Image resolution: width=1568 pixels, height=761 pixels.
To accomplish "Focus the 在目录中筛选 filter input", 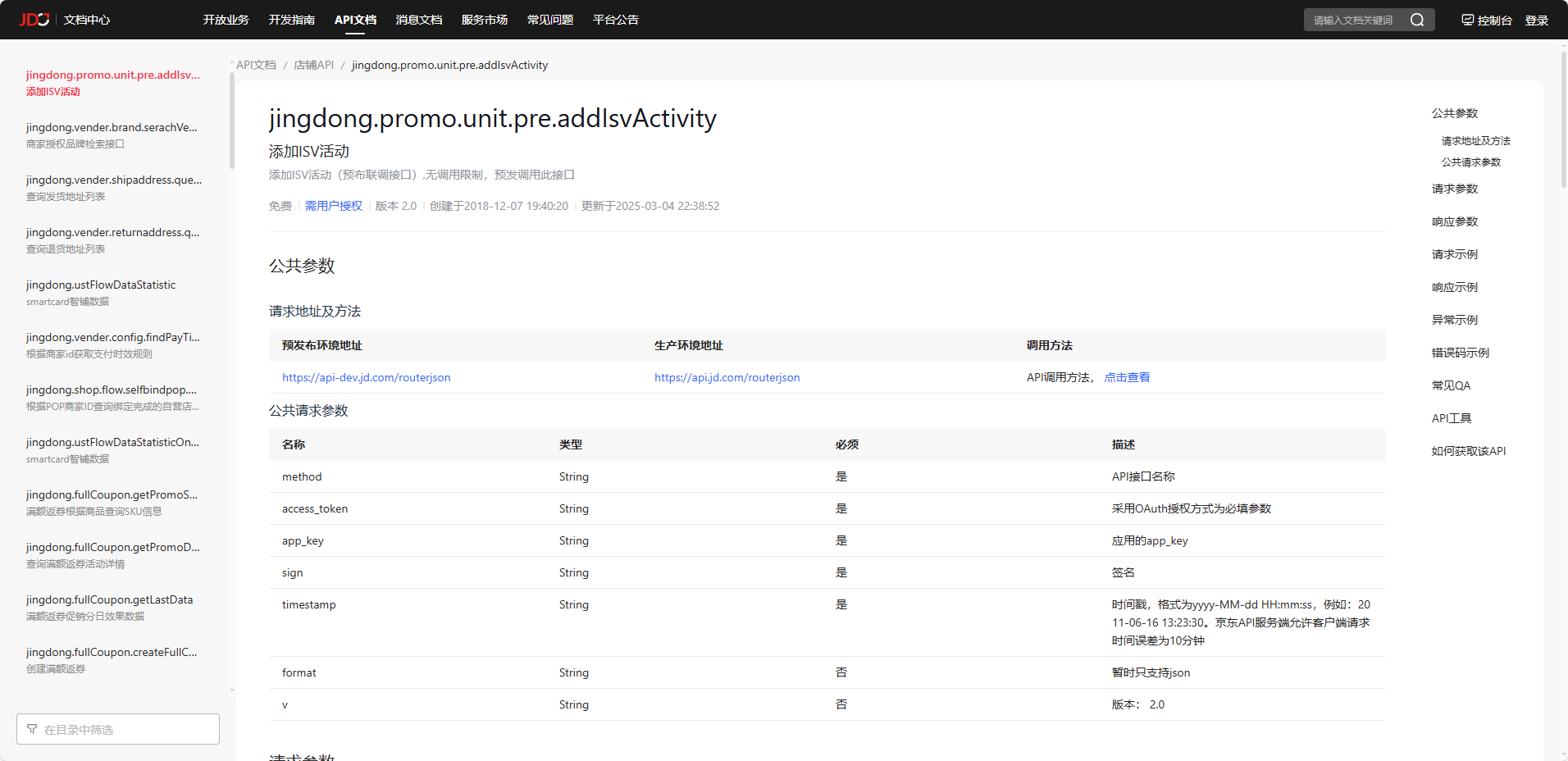I will tap(123, 729).
